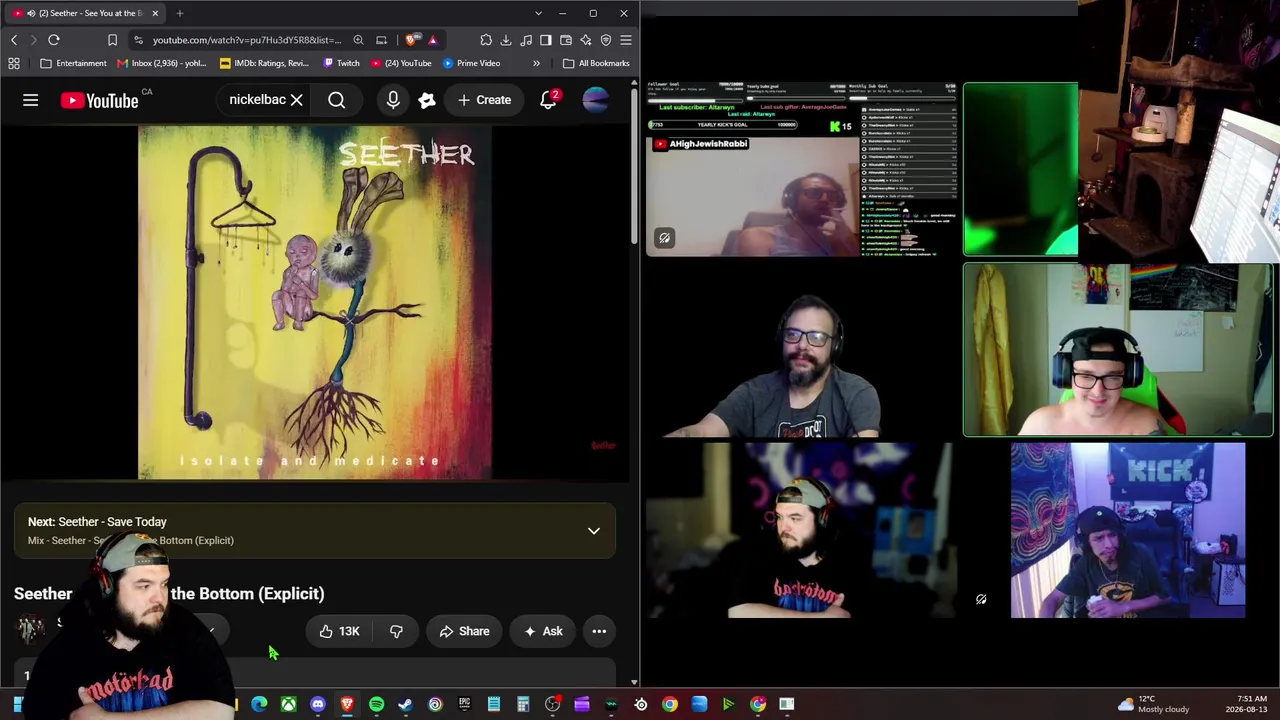1280x720 pixels.
Task: Open the media playback music note control
Action: [x=526, y=40]
